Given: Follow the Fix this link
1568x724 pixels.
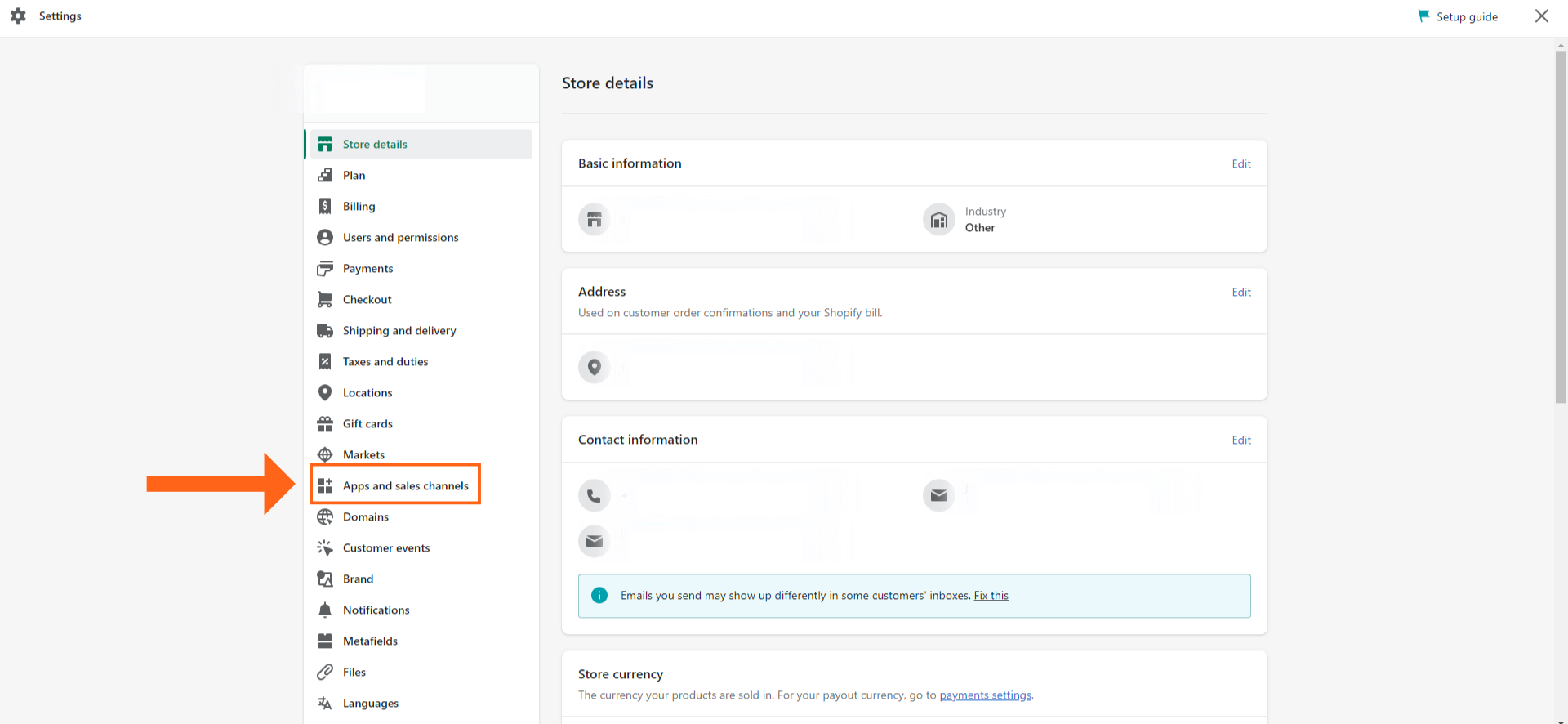Looking at the screenshot, I should pyautogui.click(x=991, y=596).
